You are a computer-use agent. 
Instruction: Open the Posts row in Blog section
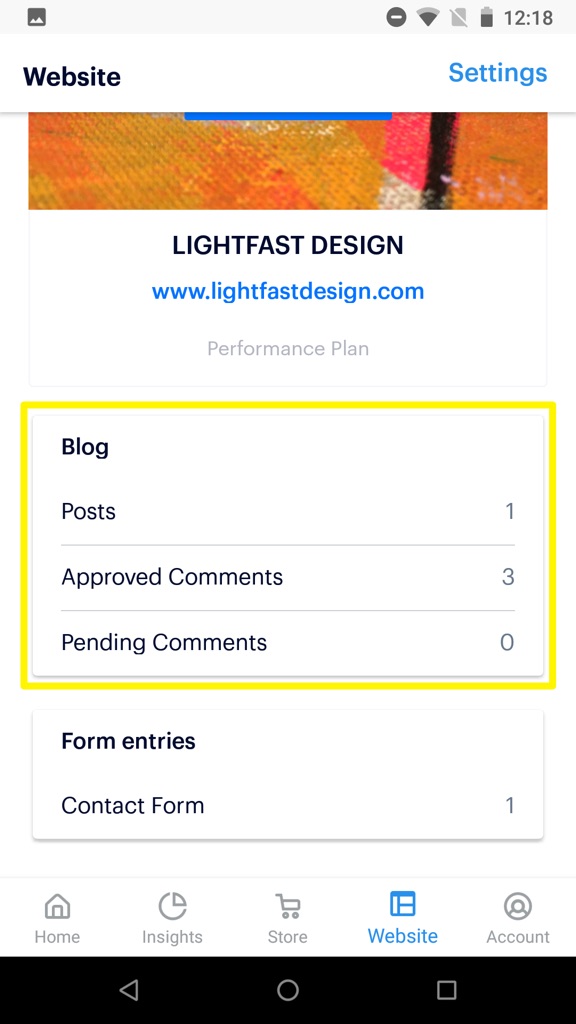pyautogui.click(x=287, y=511)
